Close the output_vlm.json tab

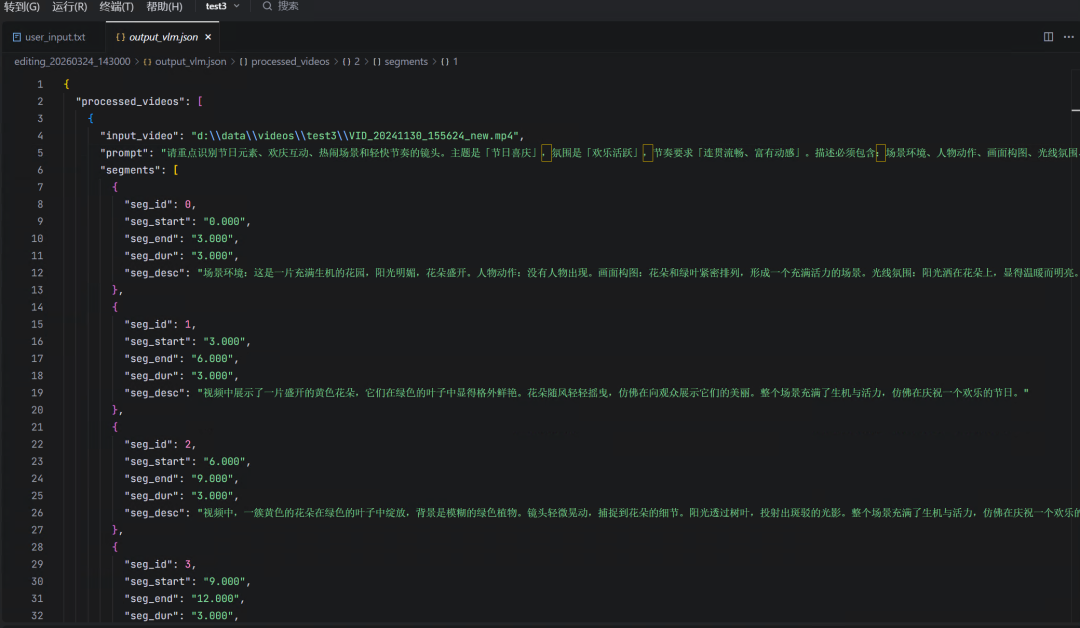coord(208,37)
